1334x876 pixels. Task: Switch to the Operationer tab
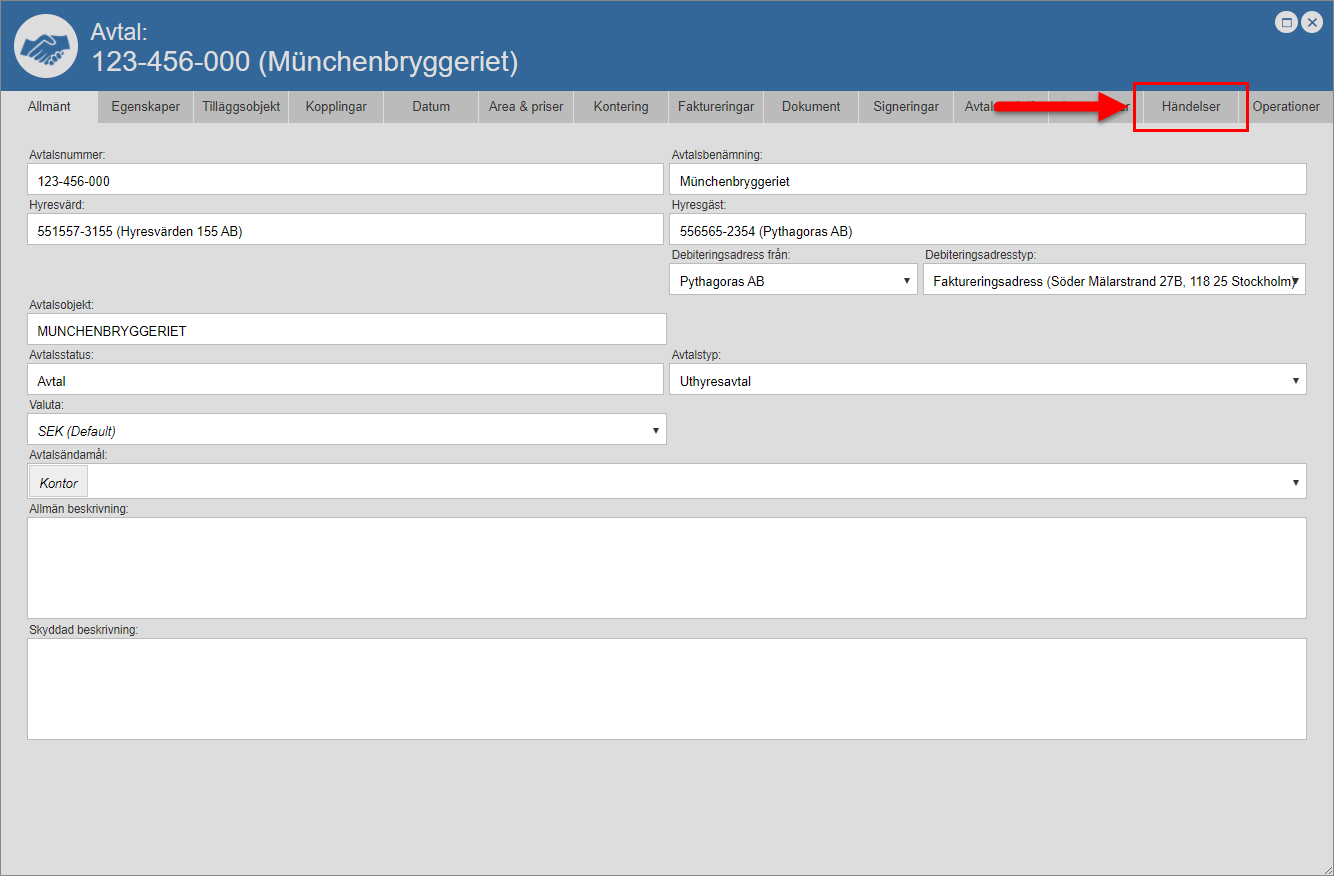pyautogui.click(x=1286, y=107)
